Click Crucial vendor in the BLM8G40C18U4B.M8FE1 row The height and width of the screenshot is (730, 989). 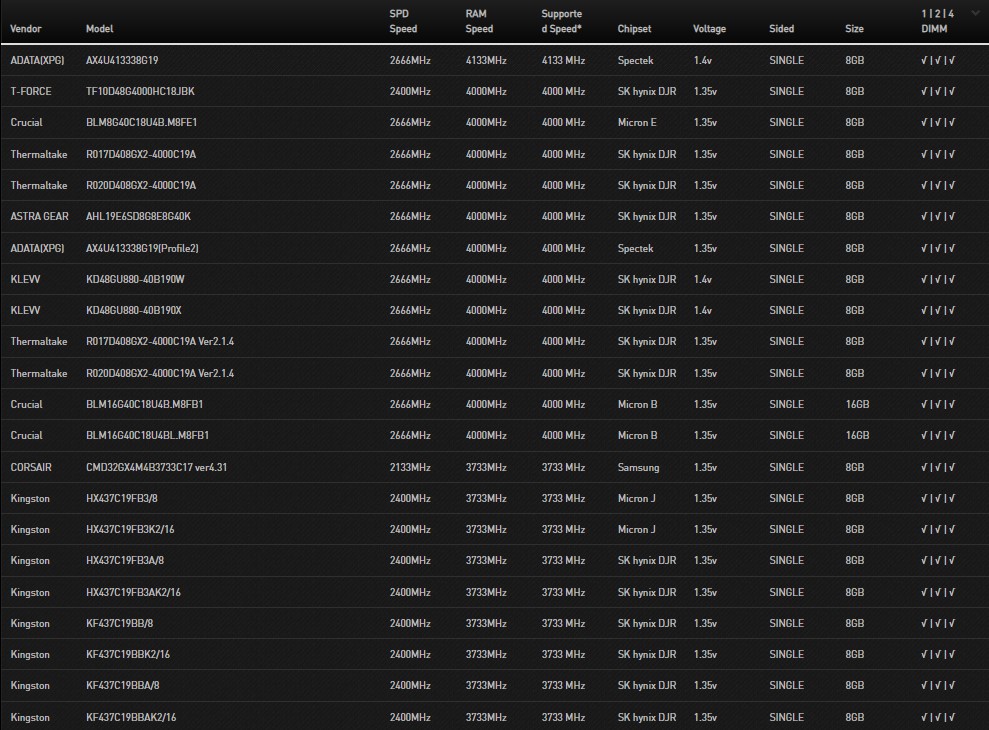(x=26, y=122)
